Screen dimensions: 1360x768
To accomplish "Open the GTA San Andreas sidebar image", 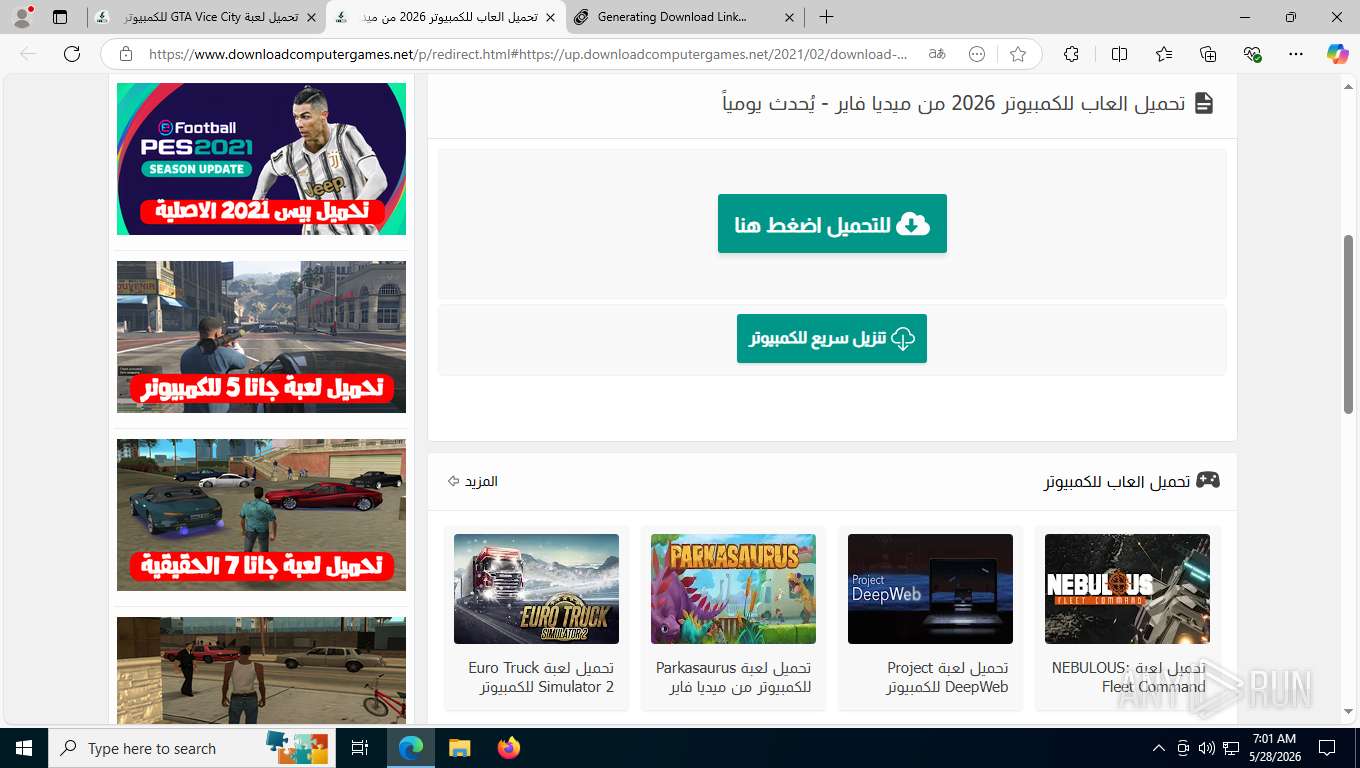I will 261,671.
